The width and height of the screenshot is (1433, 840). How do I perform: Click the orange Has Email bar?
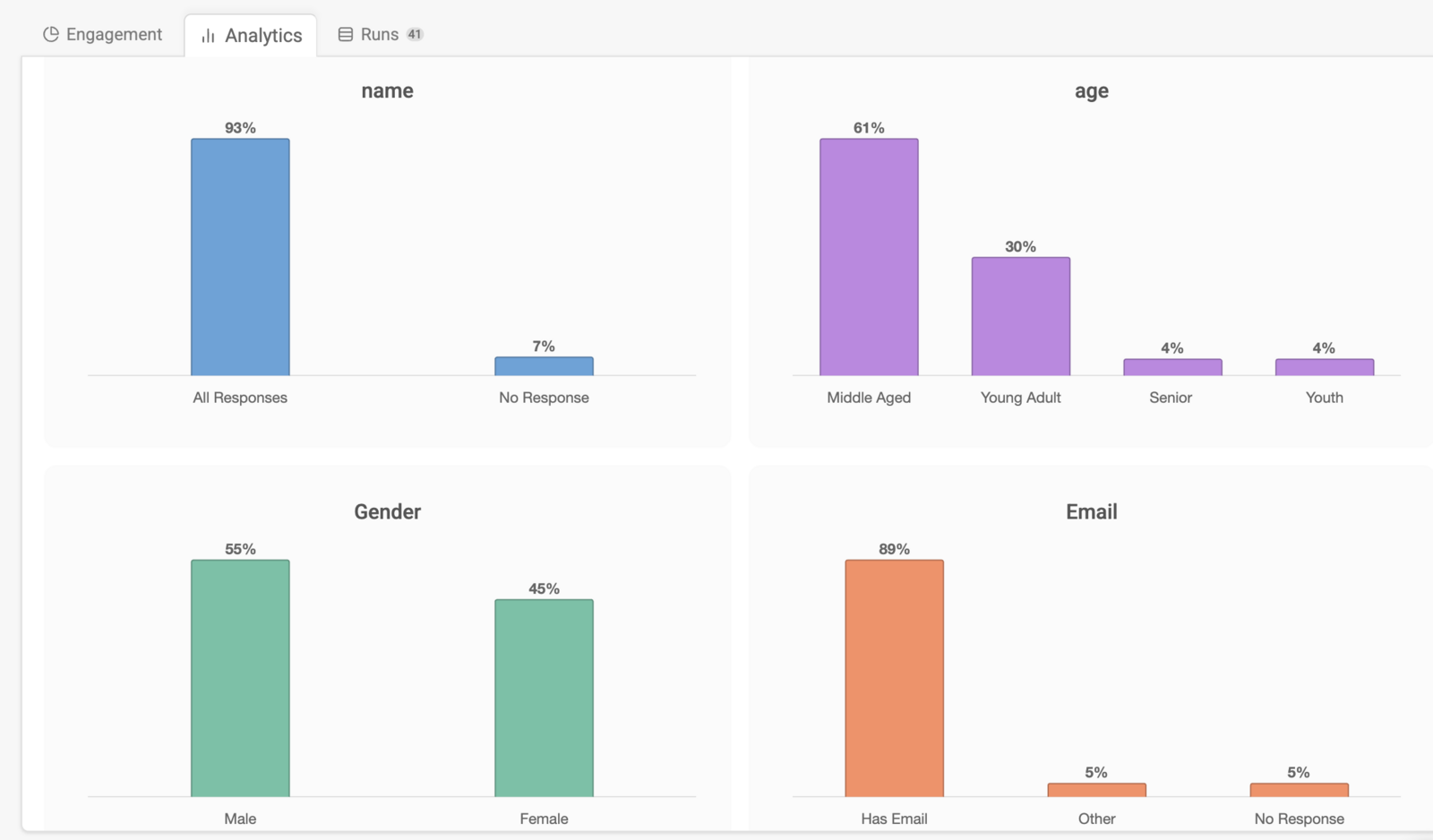click(894, 678)
